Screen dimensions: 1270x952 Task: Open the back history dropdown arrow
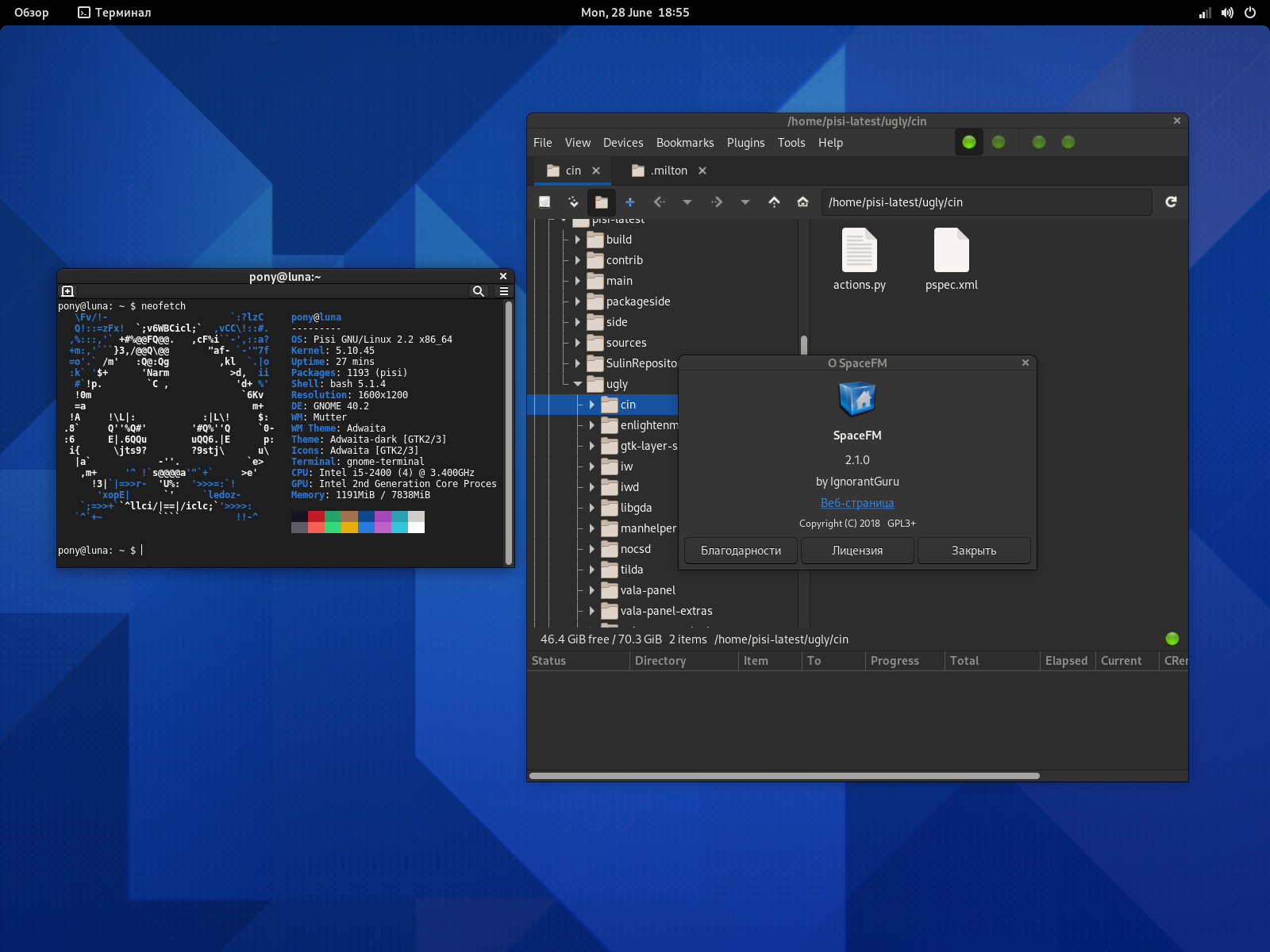click(x=687, y=202)
